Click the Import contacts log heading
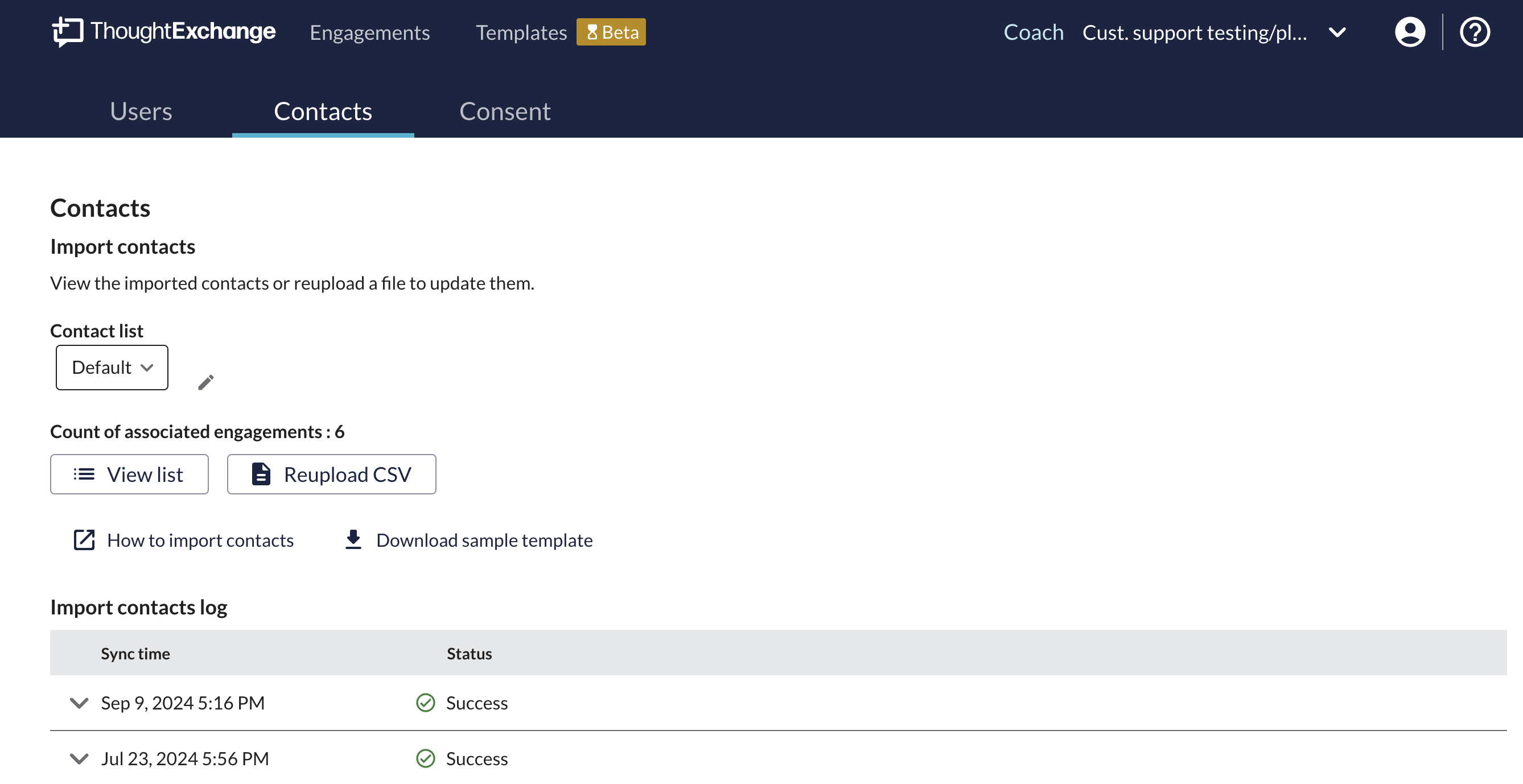Viewport: 1523px width, 784px height. point(139,606)
